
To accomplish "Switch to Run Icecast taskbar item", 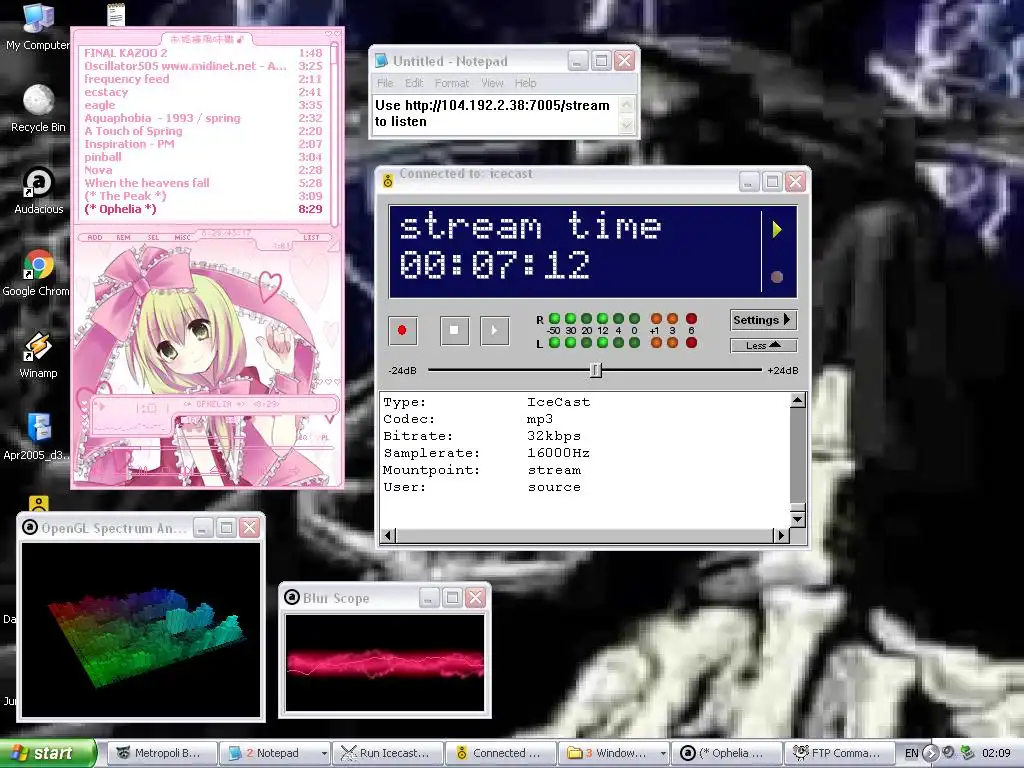I will pyautogui.click(x=388, y=753).
